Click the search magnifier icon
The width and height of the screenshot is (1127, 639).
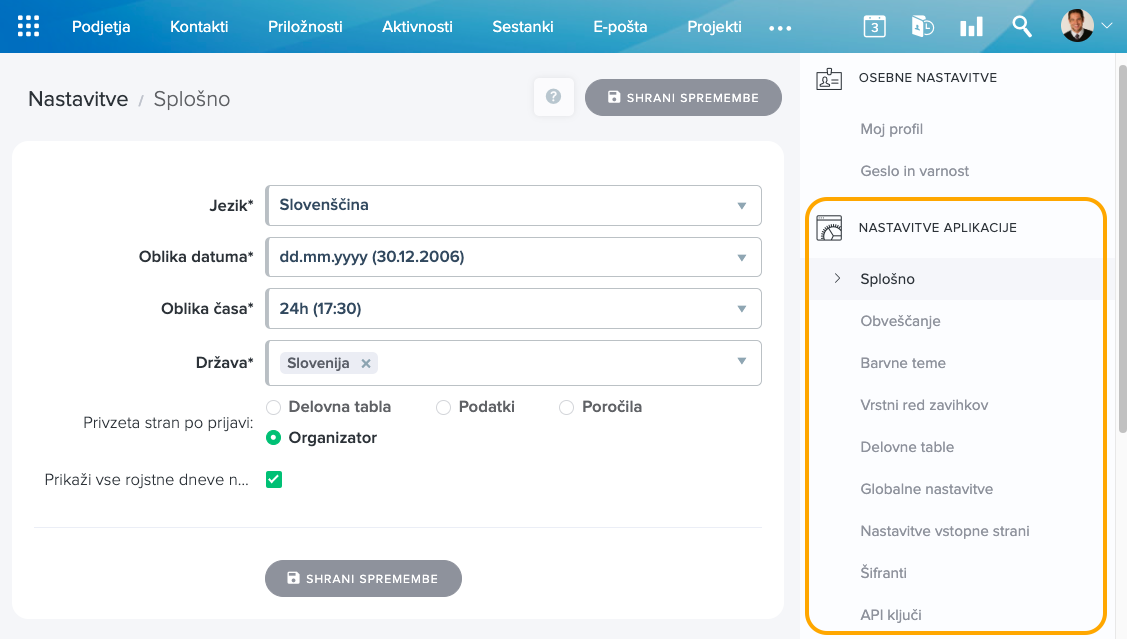coord(1021,27)
